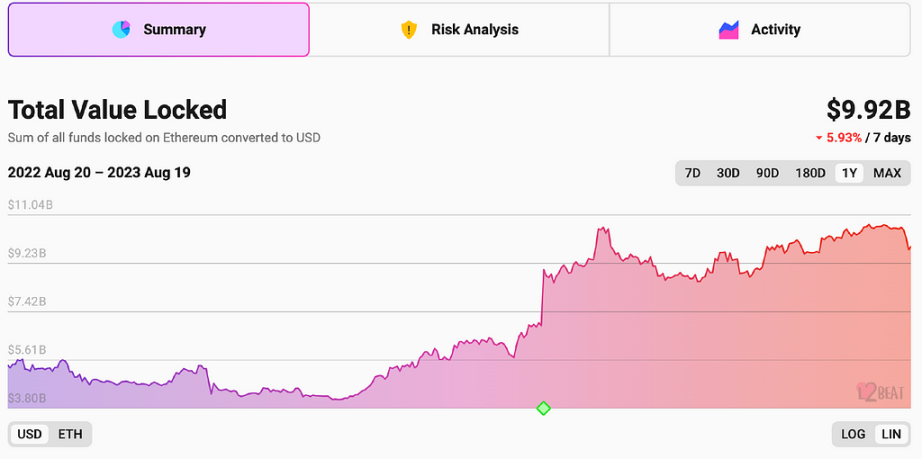This screenshot has width=922, height=459.
Task: Select the 90D time range
Action: (x=767, y=173)
